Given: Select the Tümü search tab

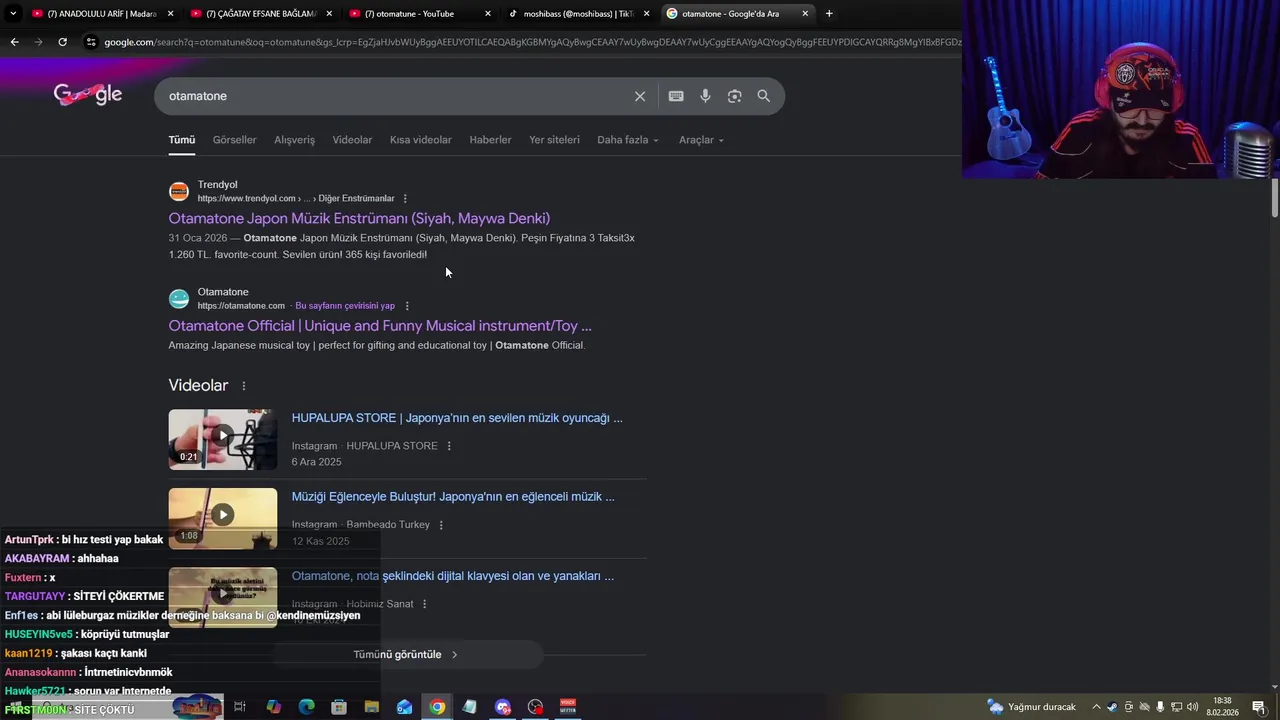Looking at the screenshot, I should coord(181,140).
